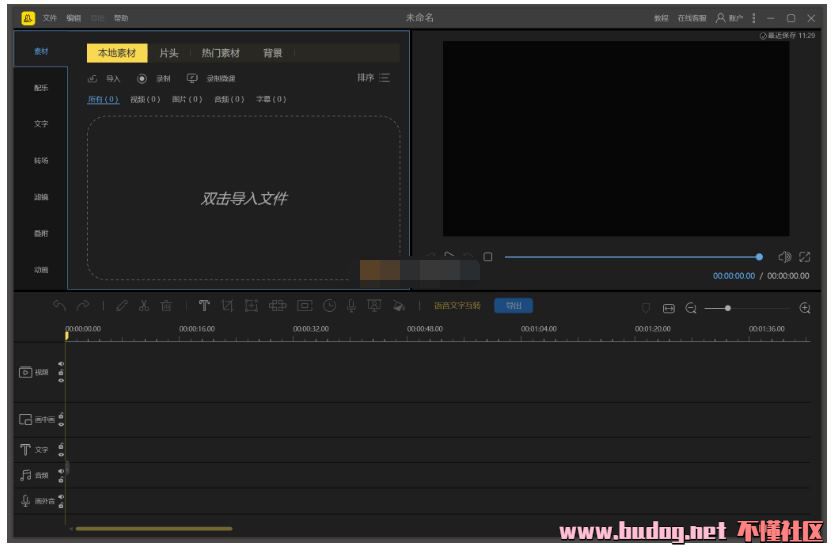Image resolution: width=833 pixels, height=552 pixels.
Task: Filter media by 视频 (0)
Action: (x=145, y=99)
